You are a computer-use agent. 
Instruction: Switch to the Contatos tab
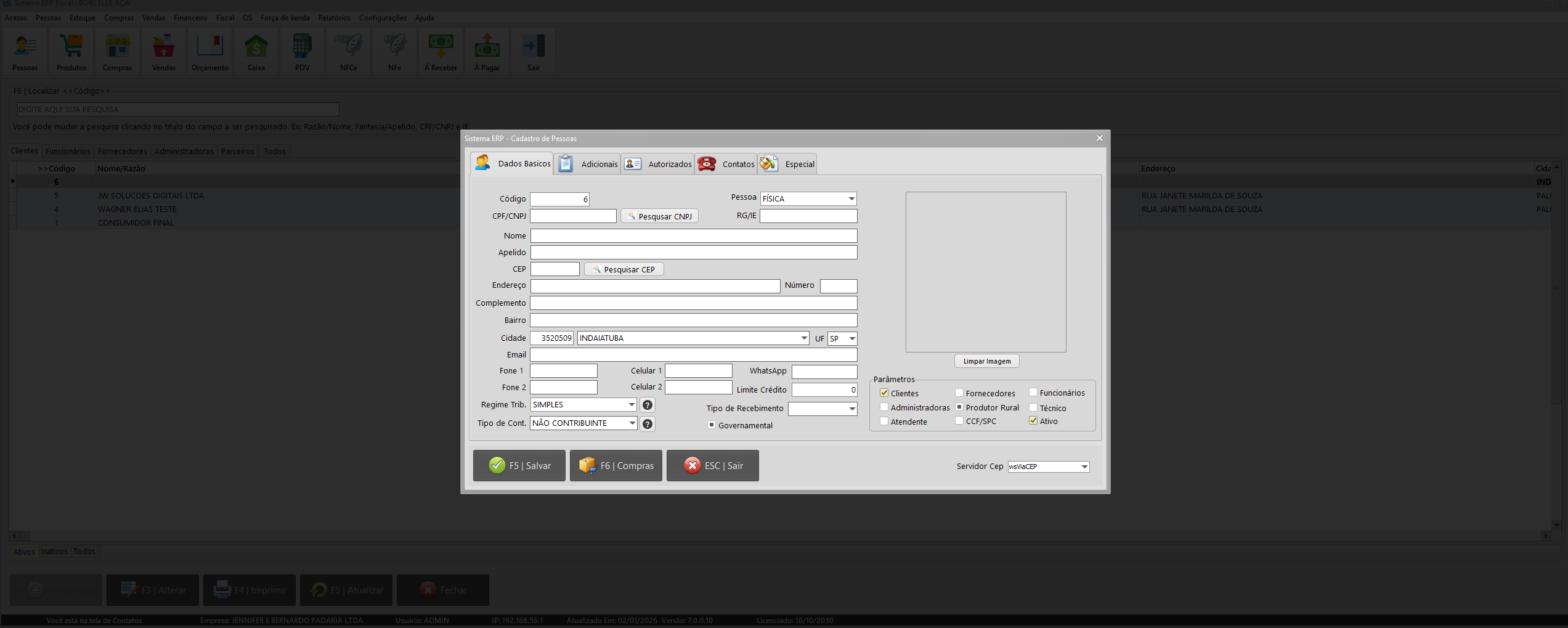(726, 164)
